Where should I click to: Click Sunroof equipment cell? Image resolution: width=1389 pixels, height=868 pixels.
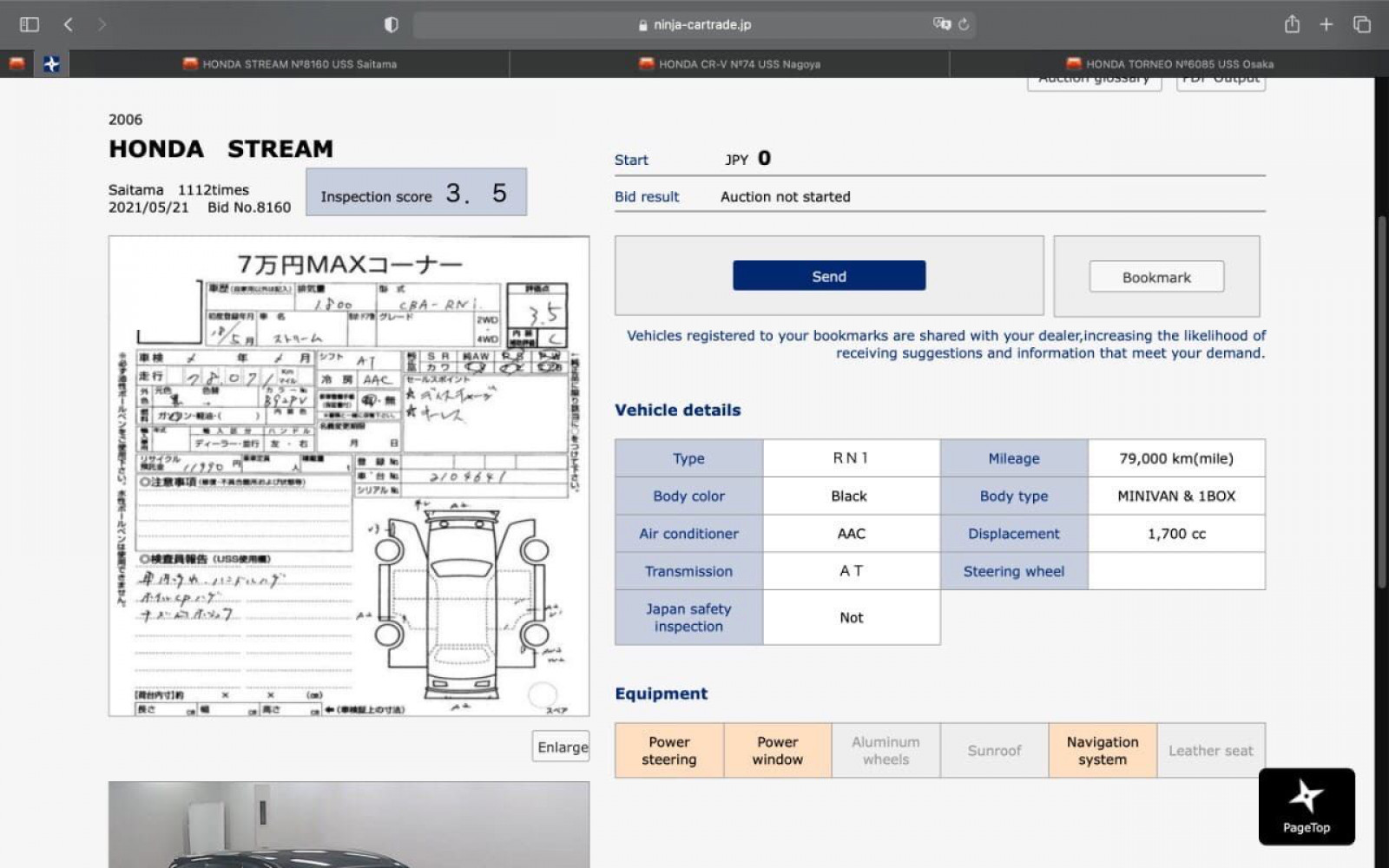pyautogui.click(x=994, y=750)
